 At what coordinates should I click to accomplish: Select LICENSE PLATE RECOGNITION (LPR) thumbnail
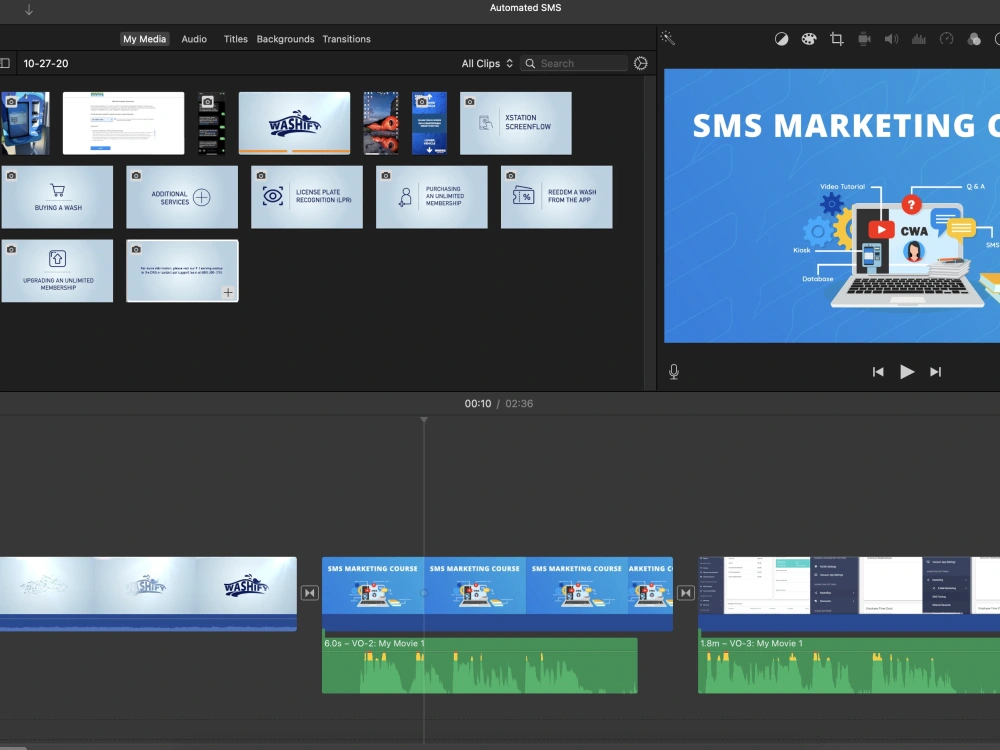pos(307,197)
